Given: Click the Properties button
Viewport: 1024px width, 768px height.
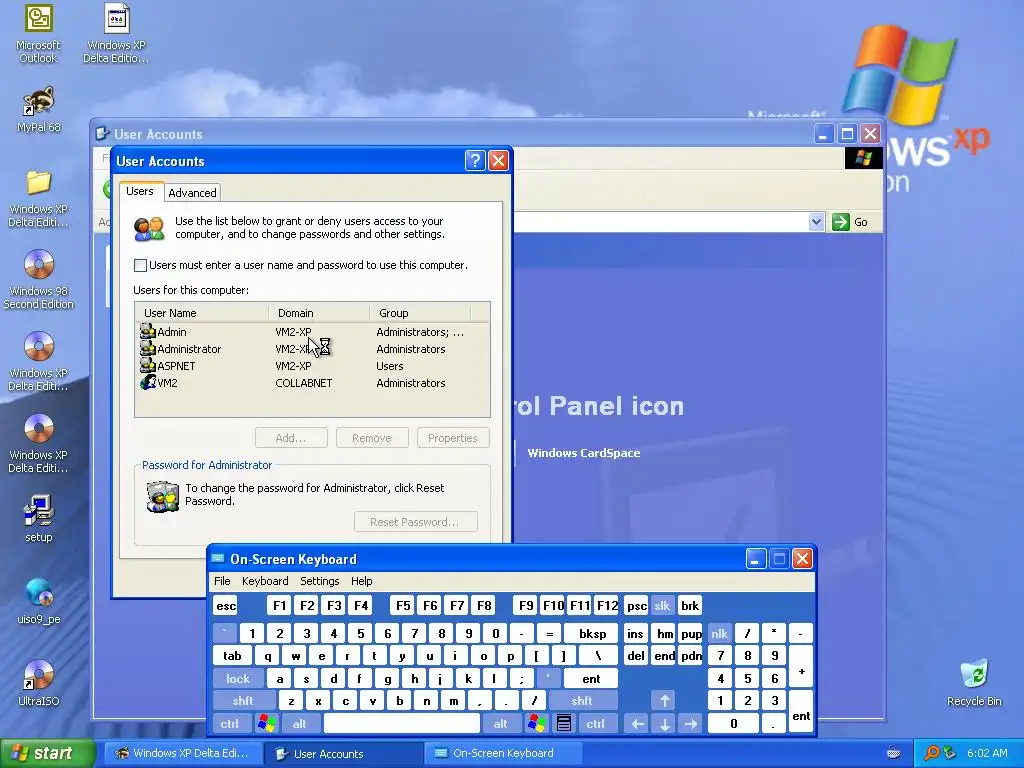Looking at the screenshot, I should pyautogui.click(x=453, y=438).
